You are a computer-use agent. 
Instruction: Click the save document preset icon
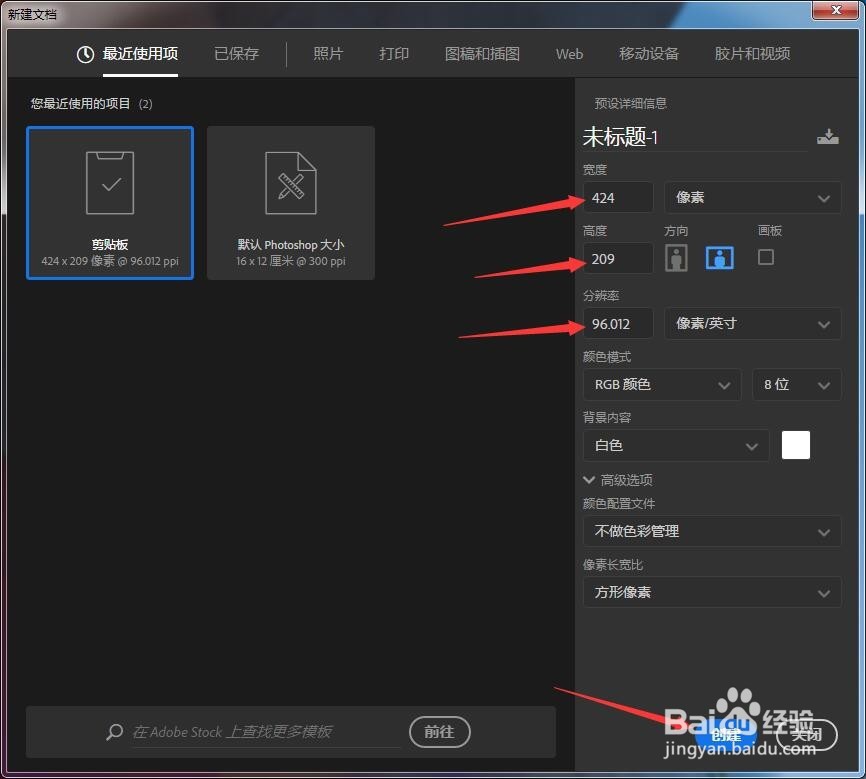pyautogui.click(x=829, y=136)
